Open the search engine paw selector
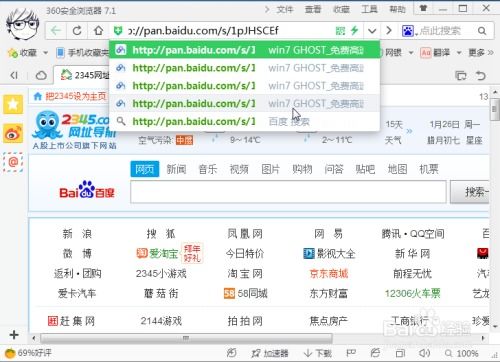 [409, 31]
